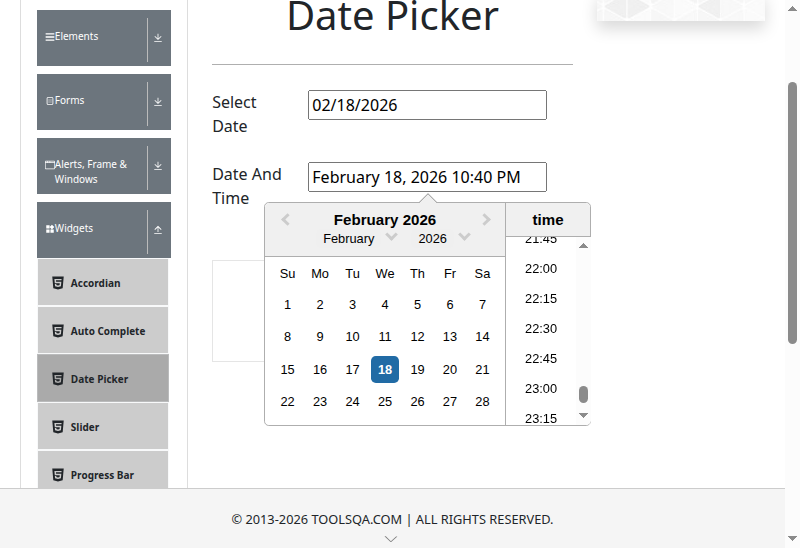
Task: Click the HTML5 icon next to Slider
Action: [58, 427]
